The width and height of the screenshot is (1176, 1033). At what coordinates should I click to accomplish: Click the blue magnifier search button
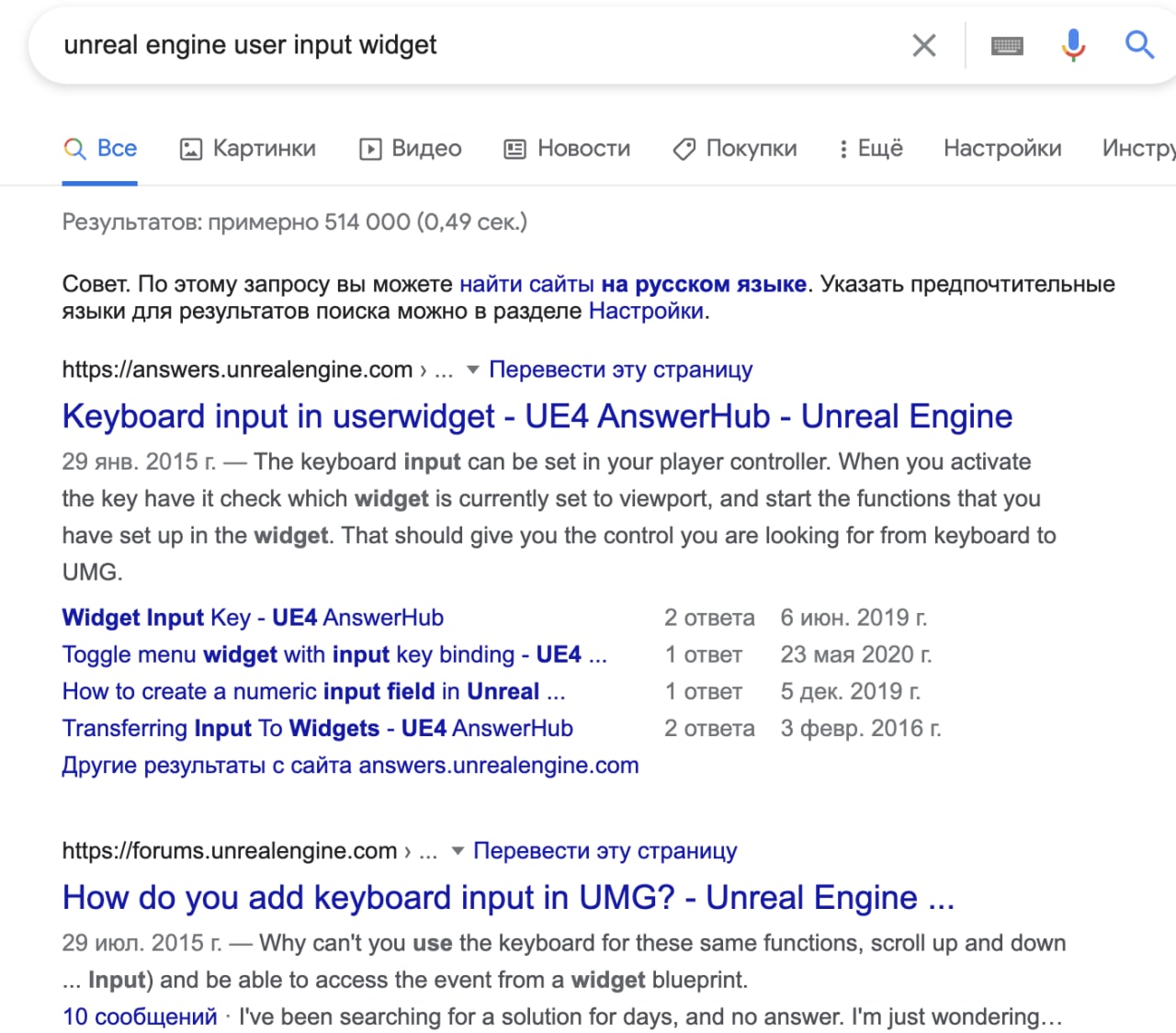[x=1139, y=44]
